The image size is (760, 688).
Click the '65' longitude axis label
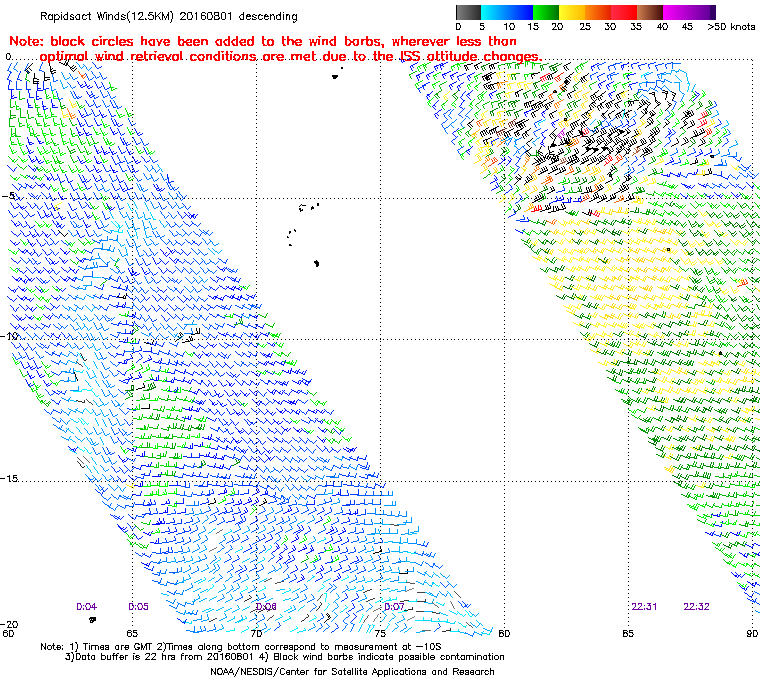click(x=132, y=633)
